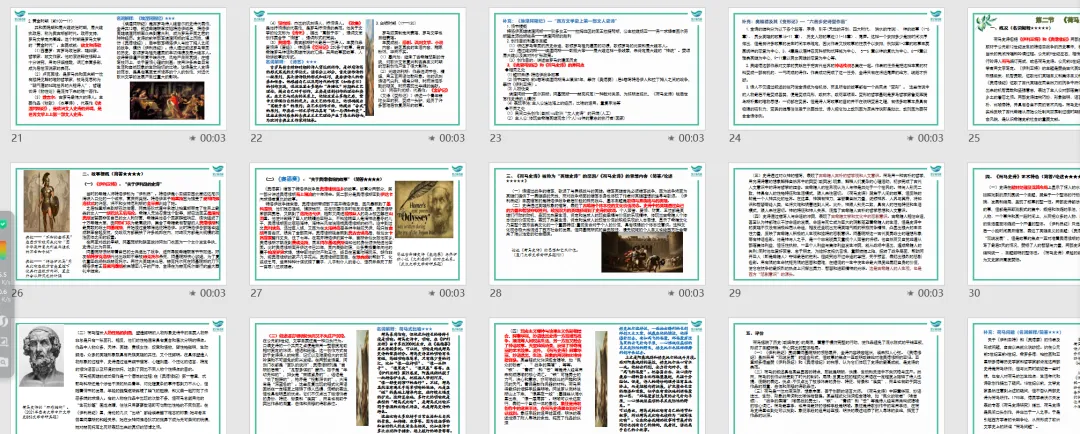The image size is (1080, 434).
Task: Click slide number label 28
Action: coord(495,293)
